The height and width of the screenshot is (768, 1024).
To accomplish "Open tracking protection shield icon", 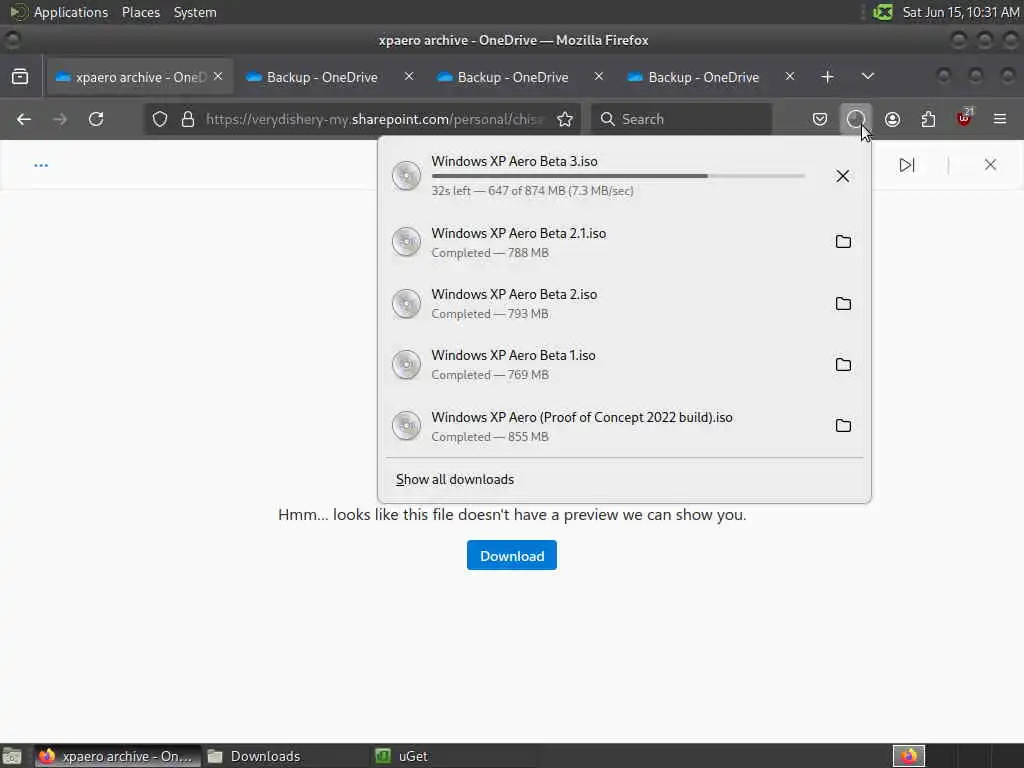I will [x=160, y=119].
